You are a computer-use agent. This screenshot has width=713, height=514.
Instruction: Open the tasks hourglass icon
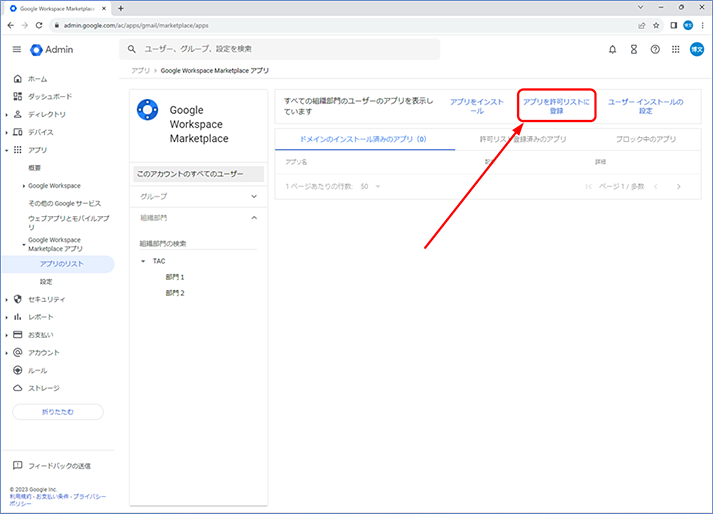coord(633,50)
